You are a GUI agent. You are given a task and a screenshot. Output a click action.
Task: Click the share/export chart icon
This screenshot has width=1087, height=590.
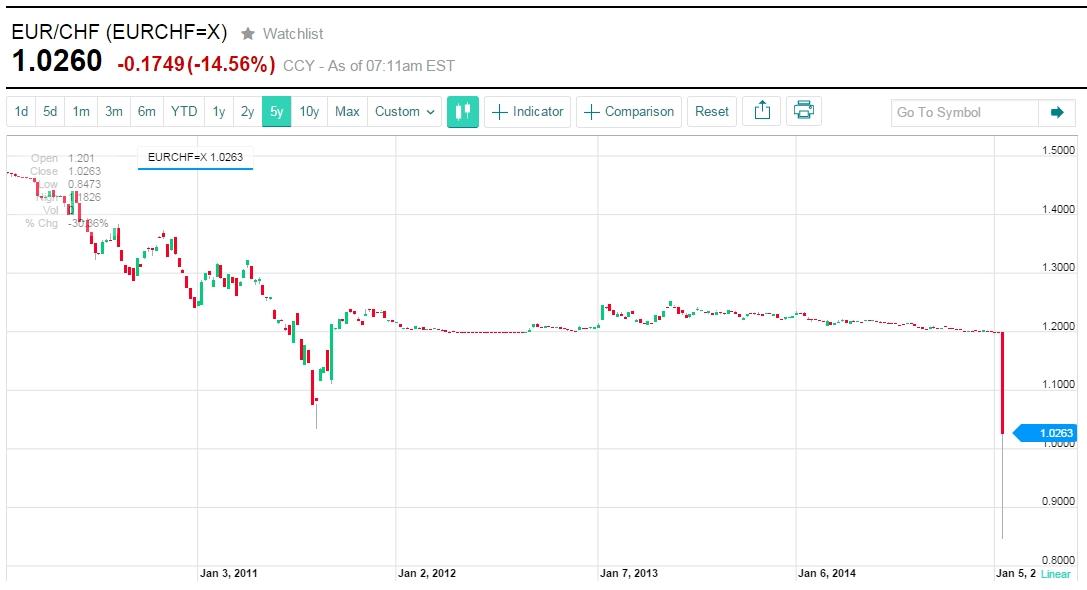pos(762,112)
